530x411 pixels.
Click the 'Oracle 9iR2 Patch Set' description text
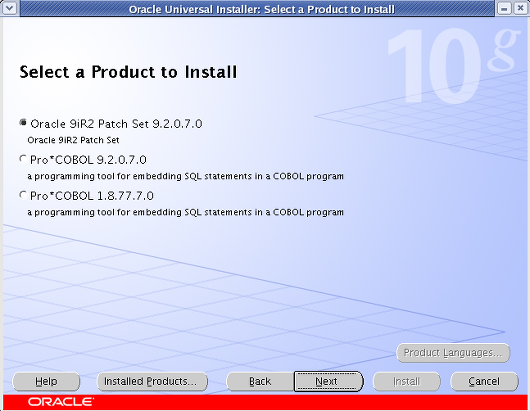point(73,140)
